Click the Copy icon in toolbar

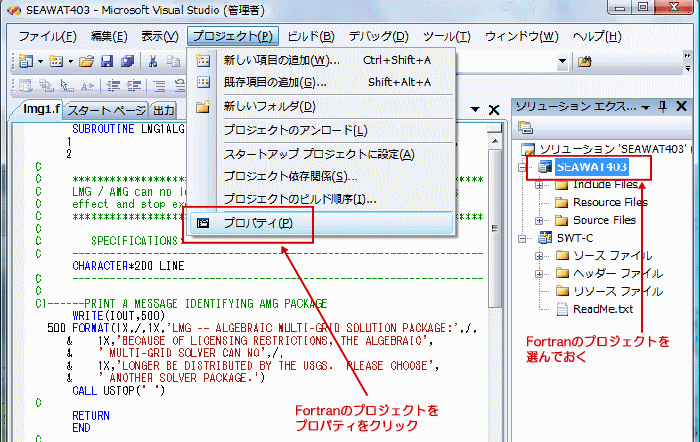click(173, 61)
